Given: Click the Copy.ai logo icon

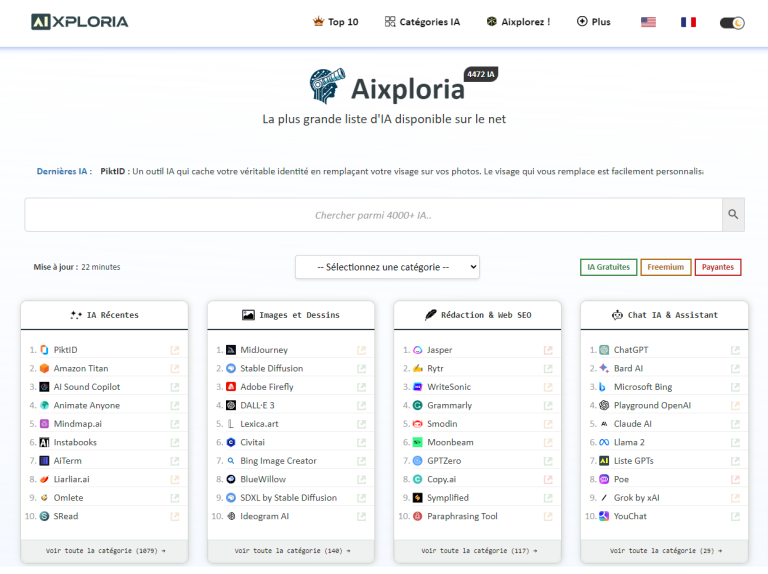Looking at the screenshot, I should click(x=418, y=479).
